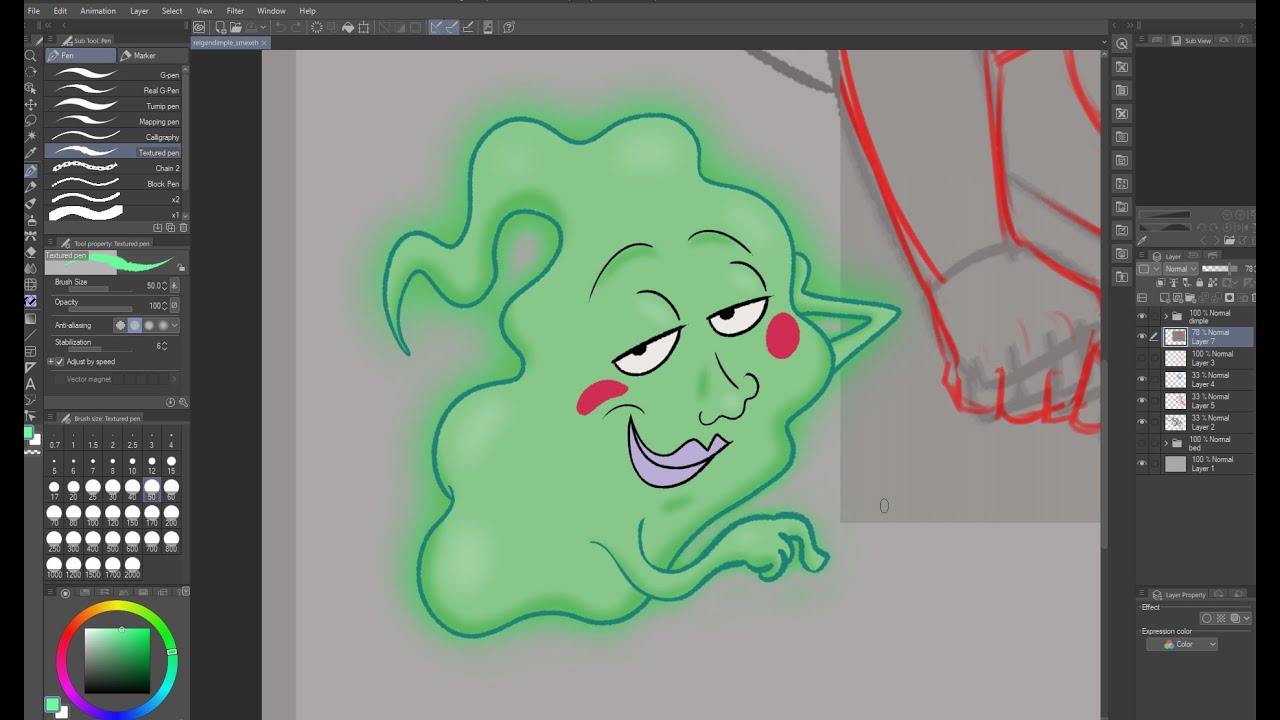The image size is (1280, 720).
Task: Select the Move layer tool
Action: [x=31, y=104]
